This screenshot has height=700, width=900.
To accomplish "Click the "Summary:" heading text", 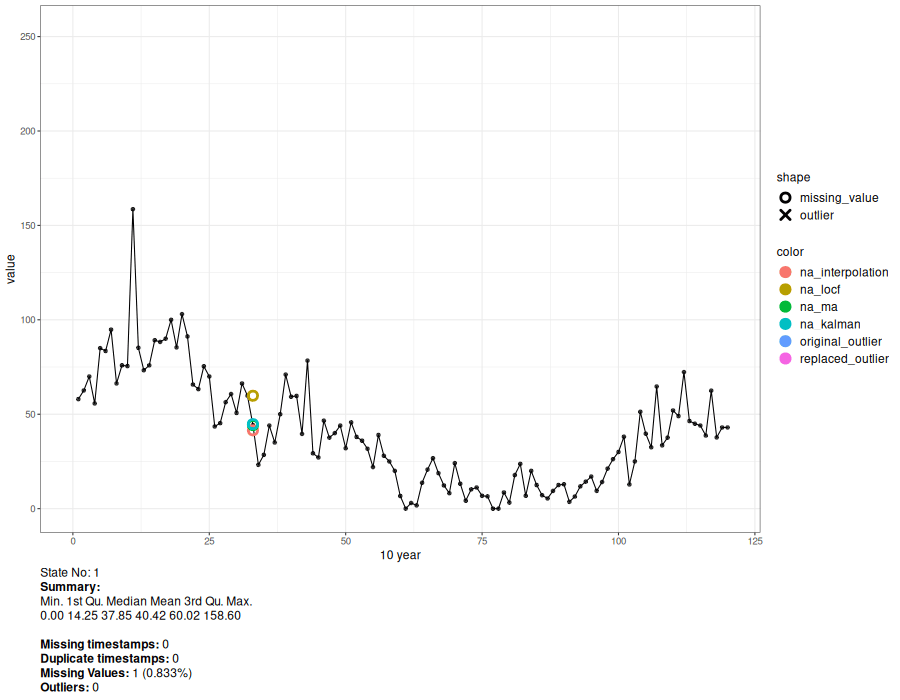I will (x=69, y=587).
